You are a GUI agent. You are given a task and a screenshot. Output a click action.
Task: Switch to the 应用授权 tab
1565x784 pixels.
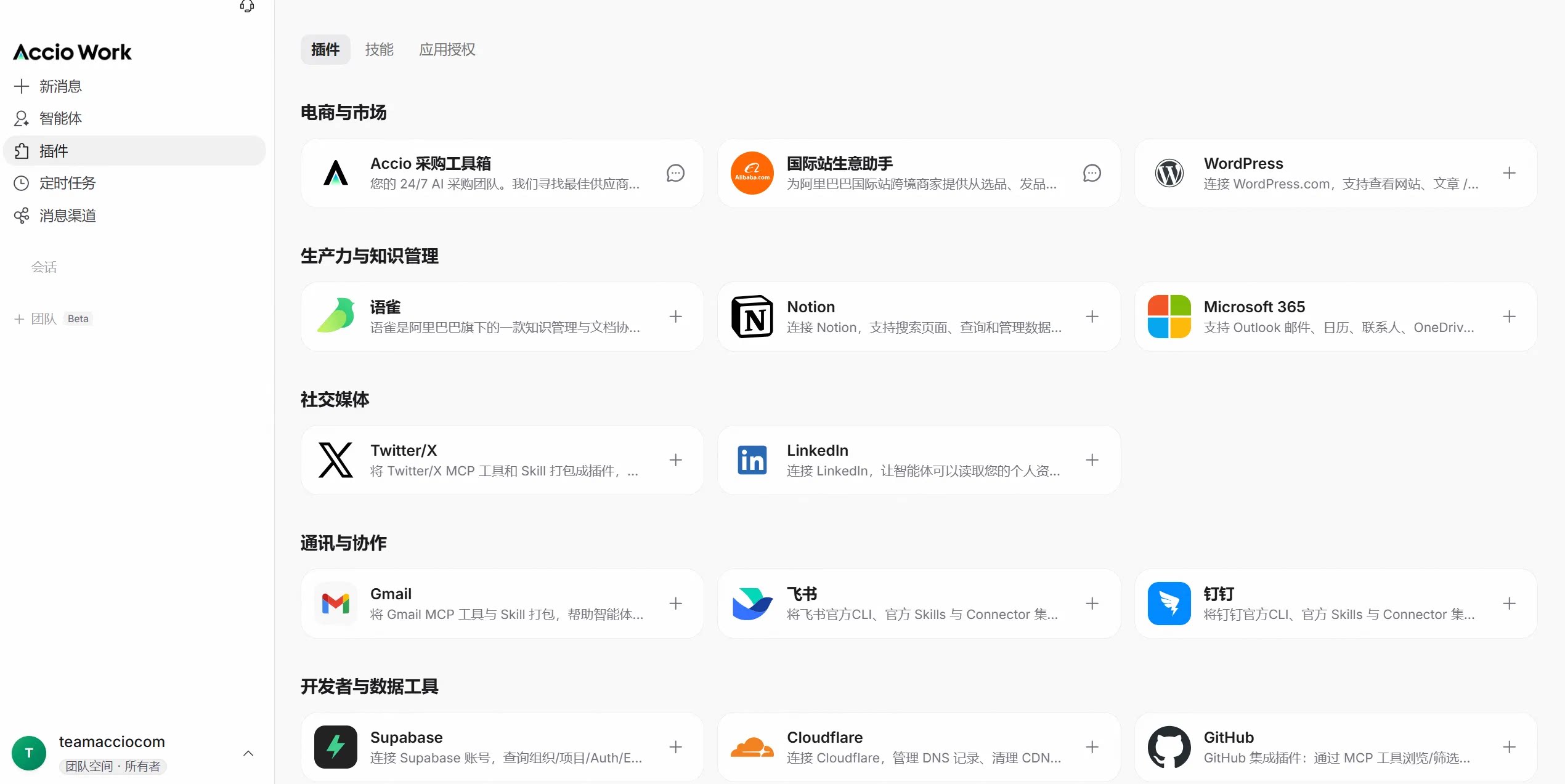(447, 49)
